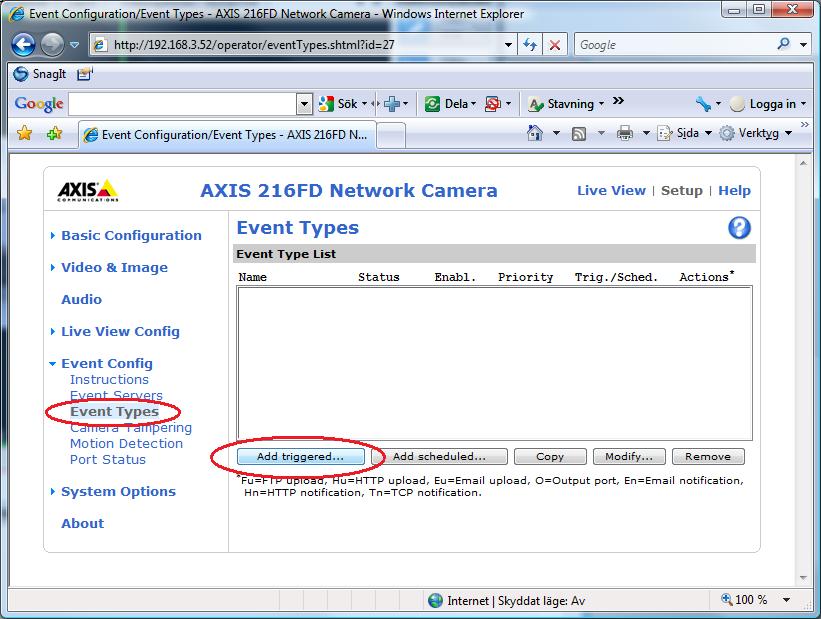Open Camera Tampering page

coord(131,428)
